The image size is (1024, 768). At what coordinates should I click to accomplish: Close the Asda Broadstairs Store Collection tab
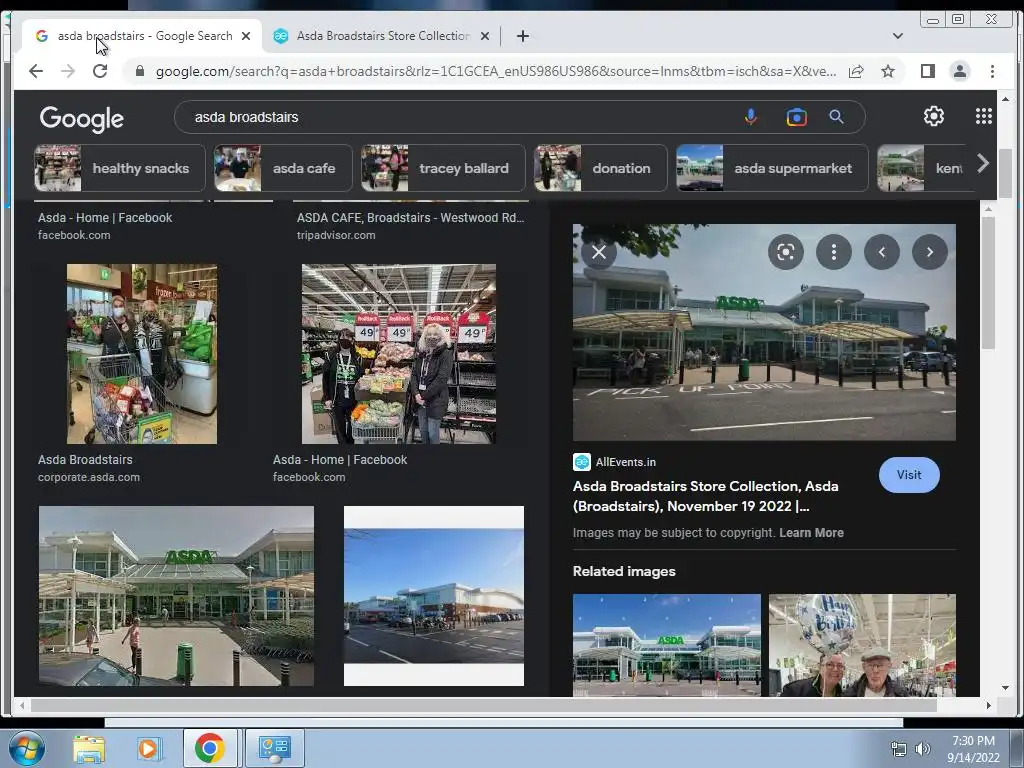pyautogui.click(x=485, y=36)
